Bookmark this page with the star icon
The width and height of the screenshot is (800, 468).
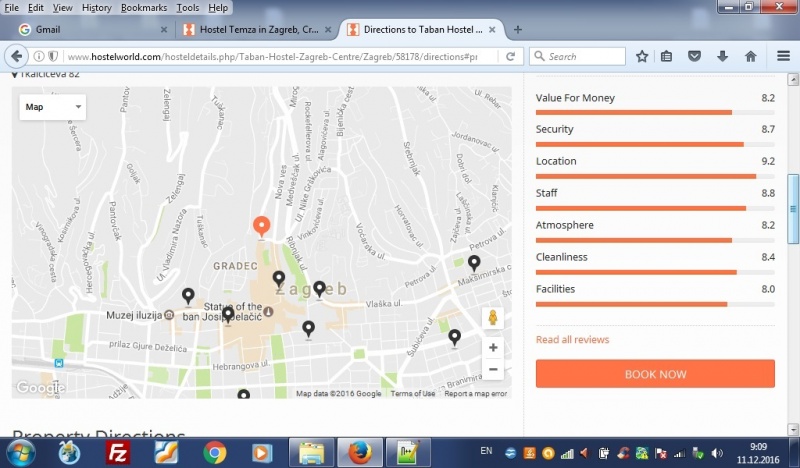[642, 56]
